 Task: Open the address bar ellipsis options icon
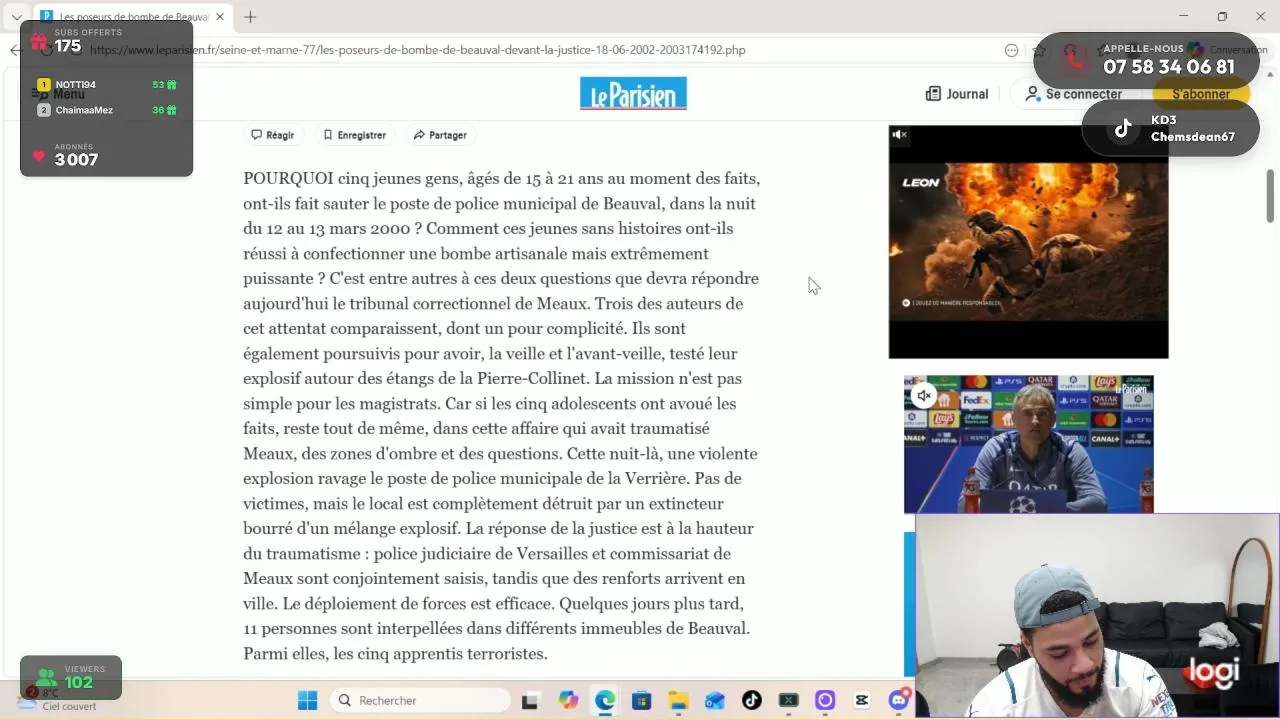(1011, 50)
